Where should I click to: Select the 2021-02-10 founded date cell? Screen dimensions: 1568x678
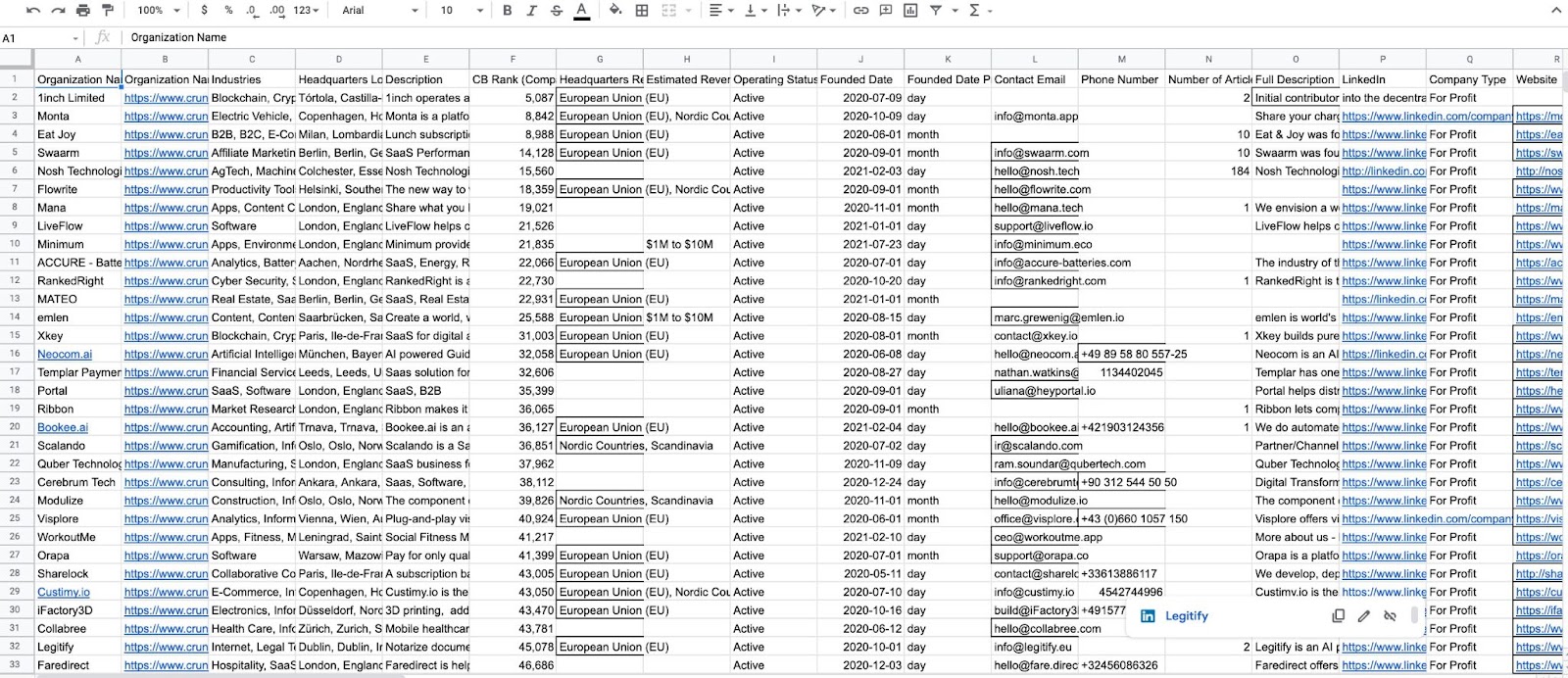[861, 537]
